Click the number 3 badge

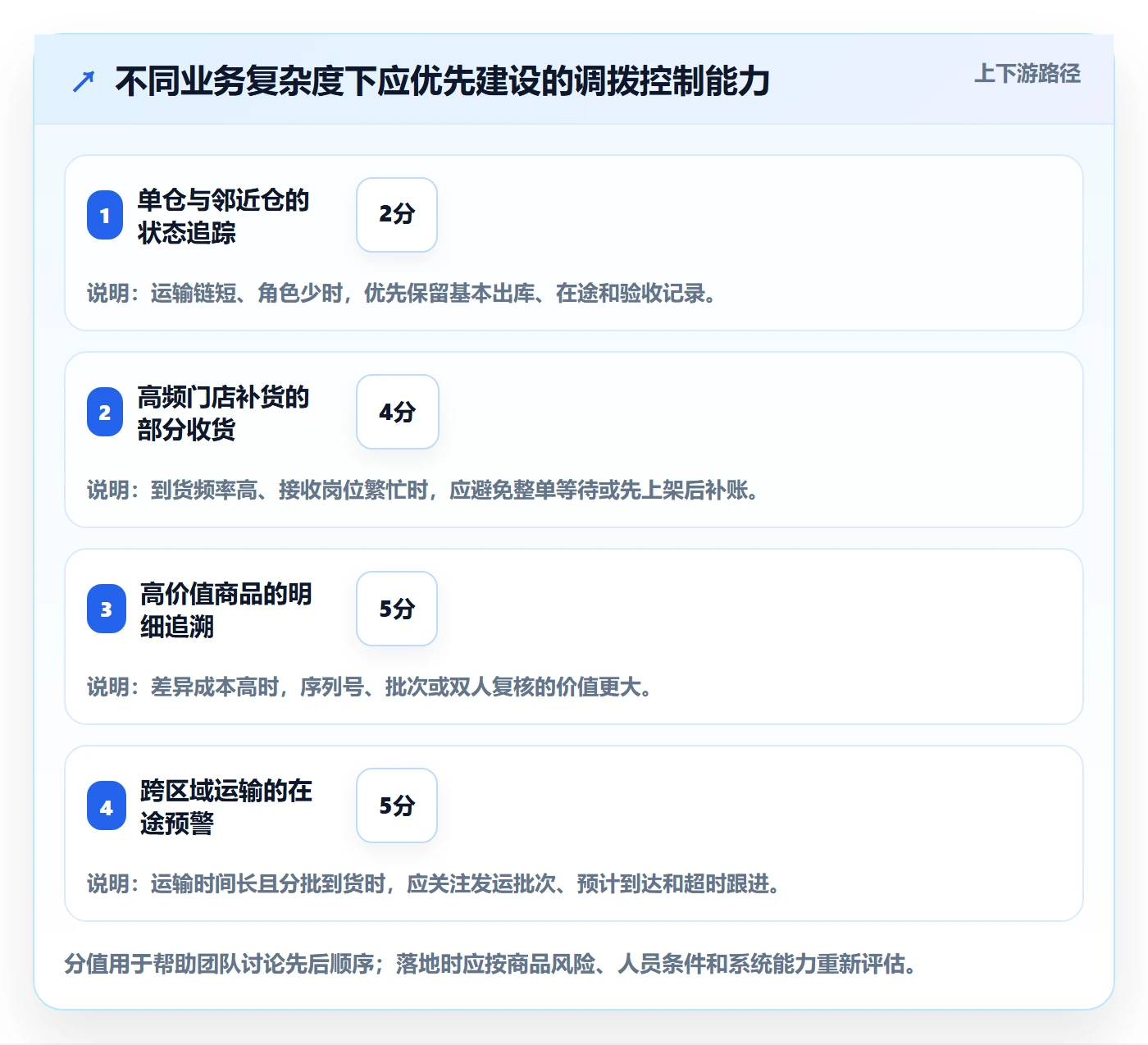pos(107,609)
